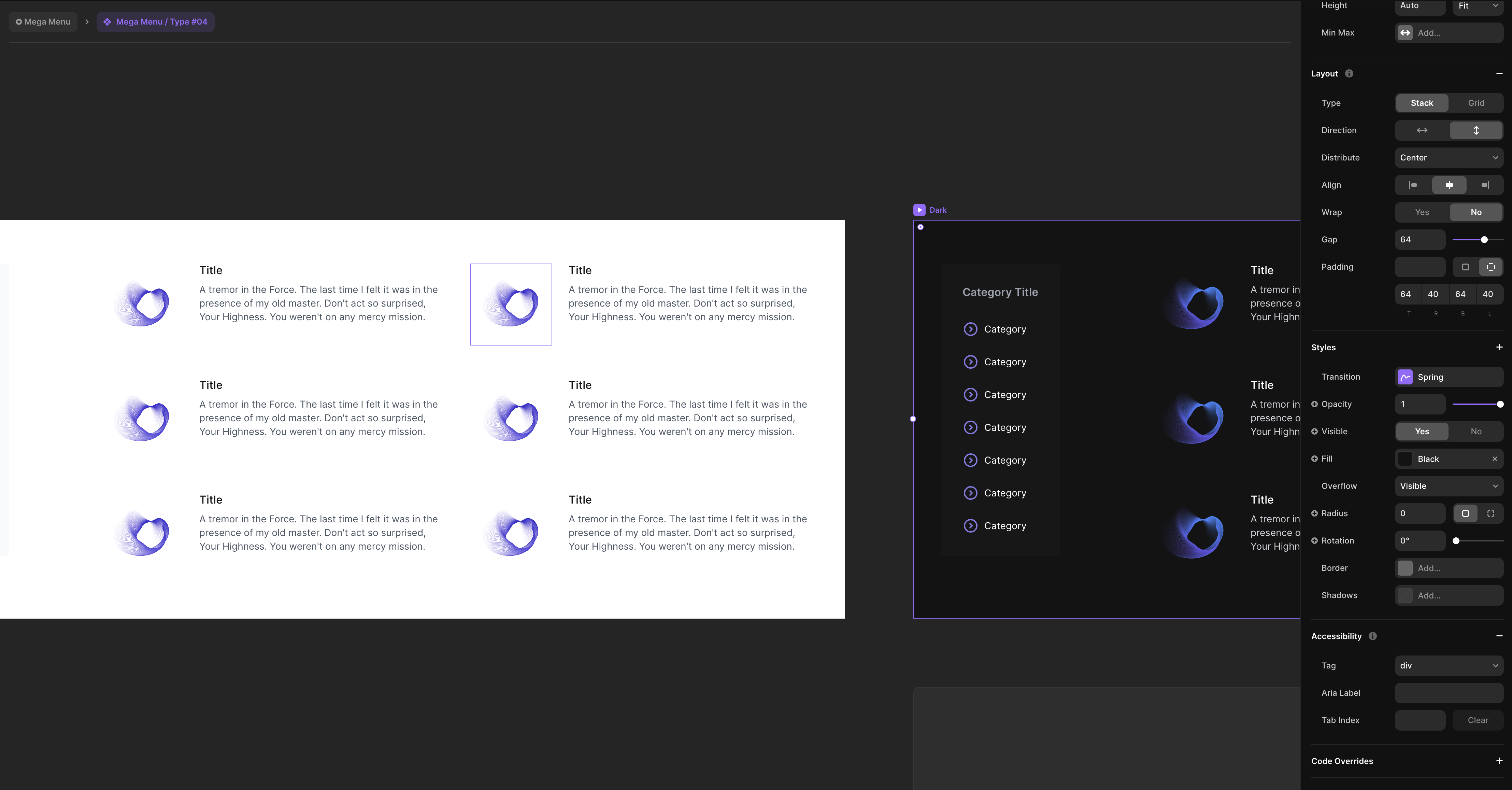The image size is (1512, 790).
Task: Add variable to Radius property
Action: [1314, 513]
